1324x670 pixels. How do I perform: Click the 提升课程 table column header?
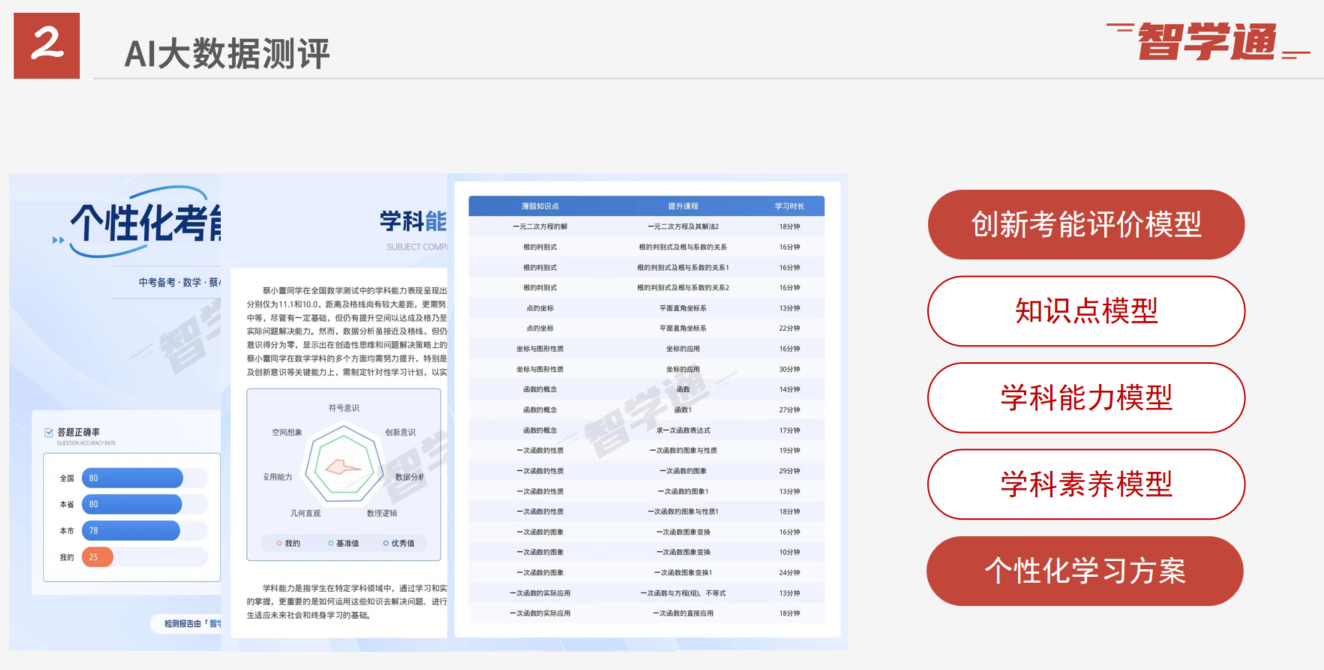pos(683,206)
